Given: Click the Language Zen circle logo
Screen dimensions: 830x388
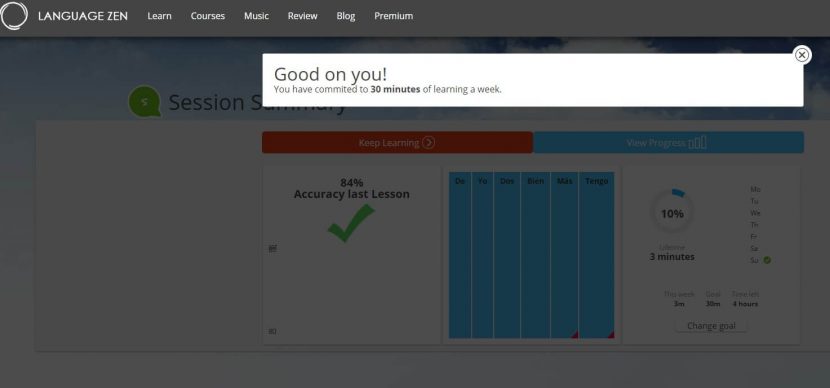Looking at the screenshot, I should pos(14,15).
